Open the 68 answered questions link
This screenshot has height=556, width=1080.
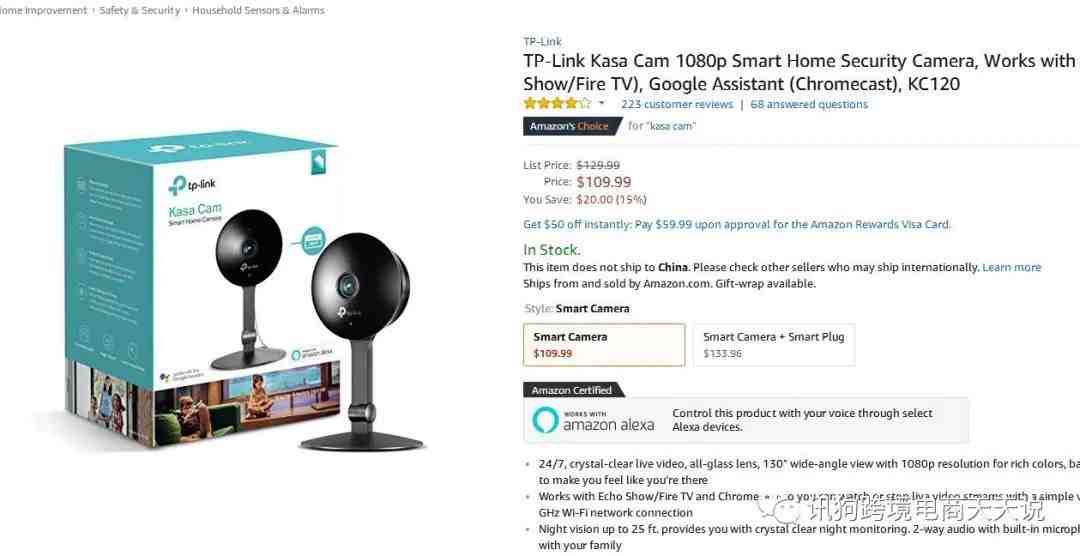coord(809,105)
